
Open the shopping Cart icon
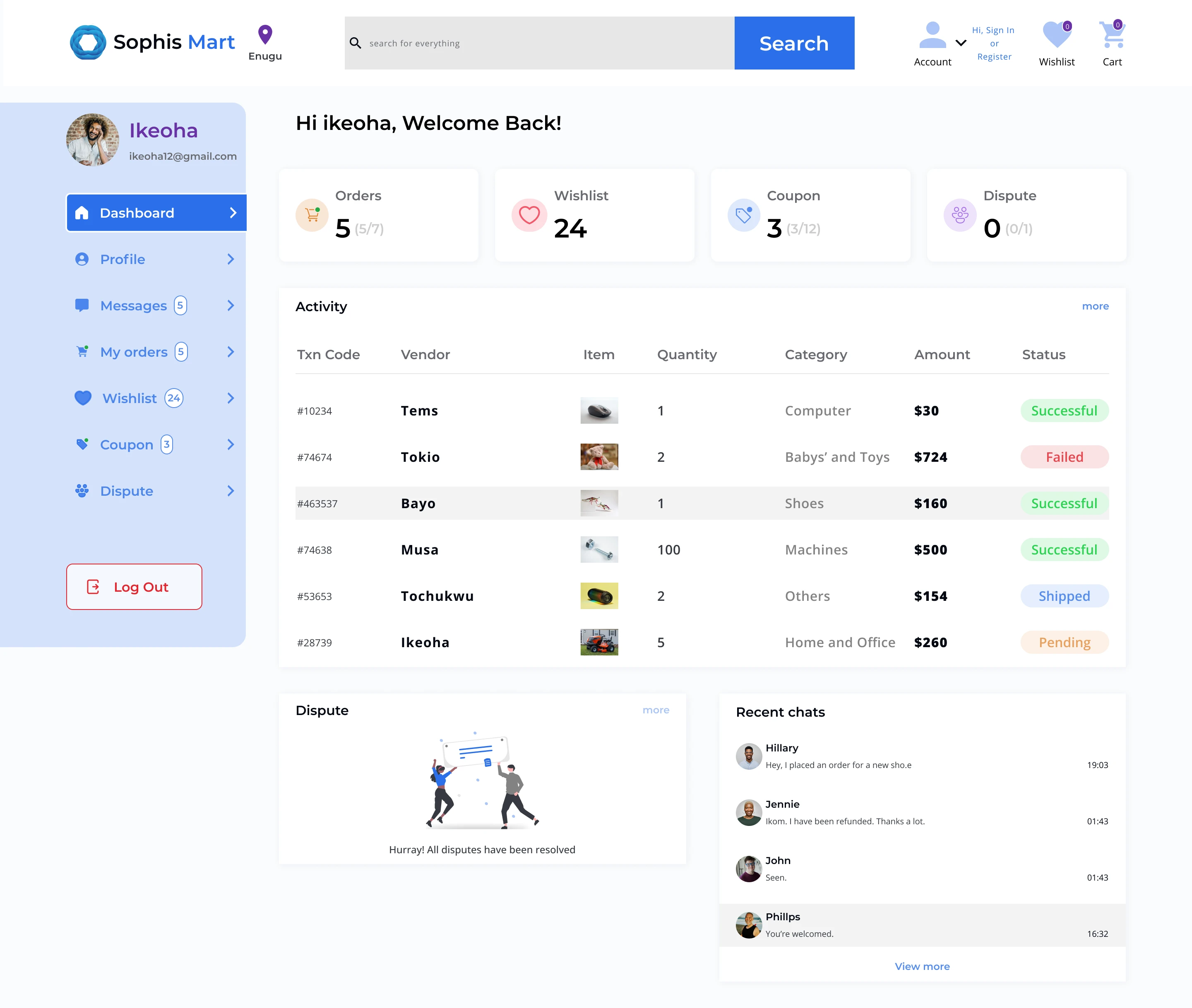pyautogui.click(x=1111, y=35)
